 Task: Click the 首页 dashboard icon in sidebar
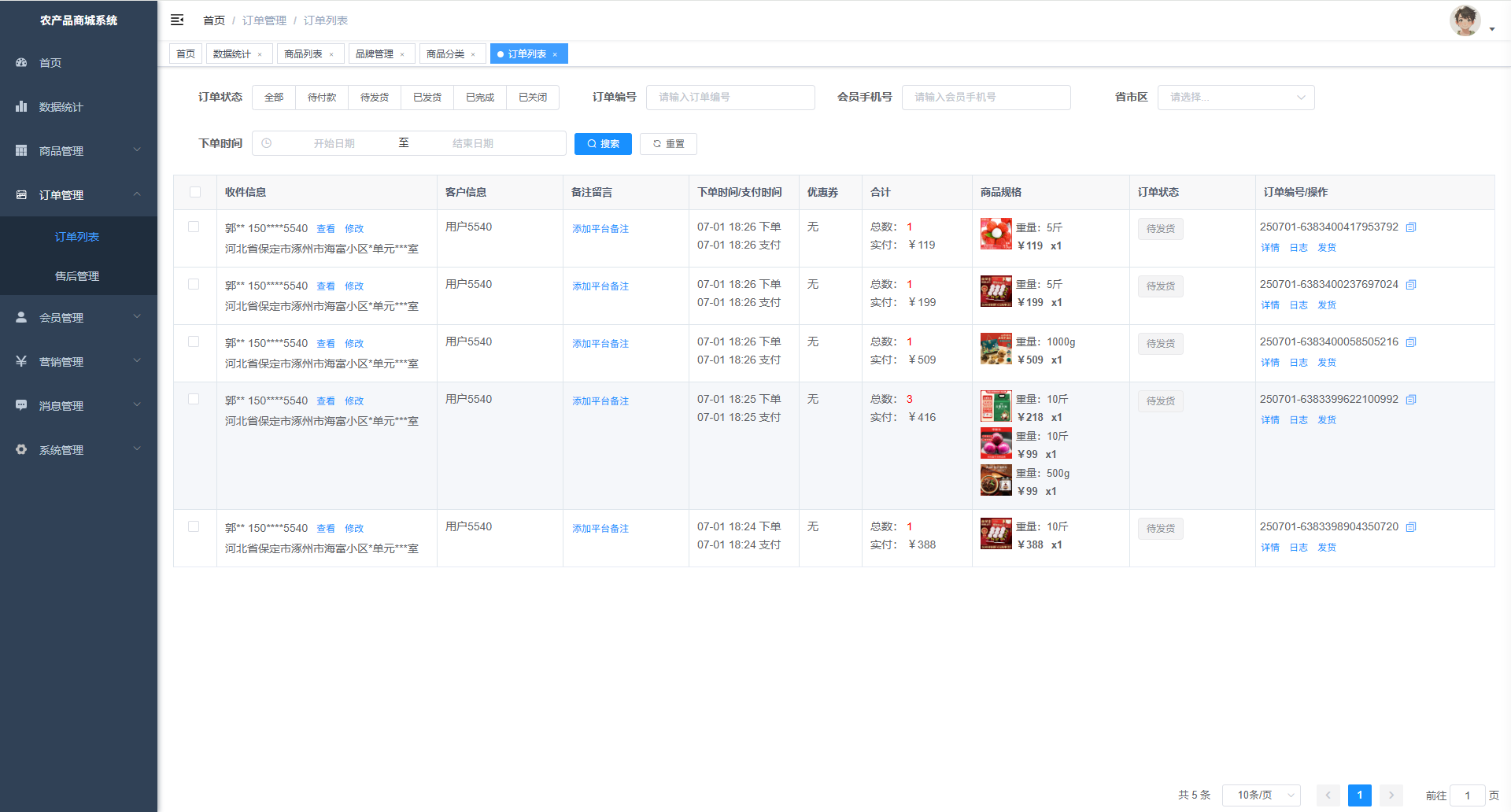tap(21, 62)
